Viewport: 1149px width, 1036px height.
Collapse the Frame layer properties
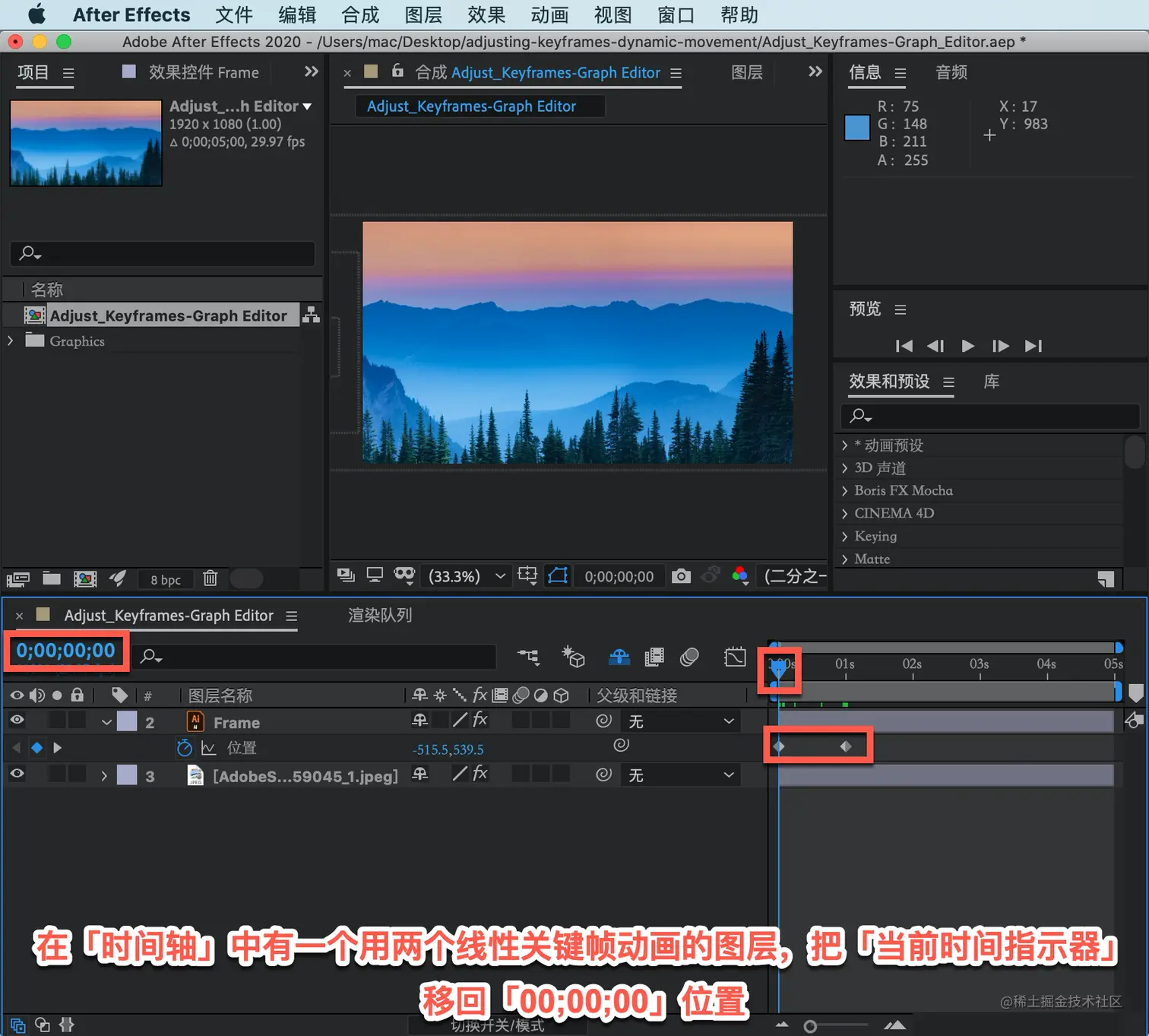pos(106,722)
